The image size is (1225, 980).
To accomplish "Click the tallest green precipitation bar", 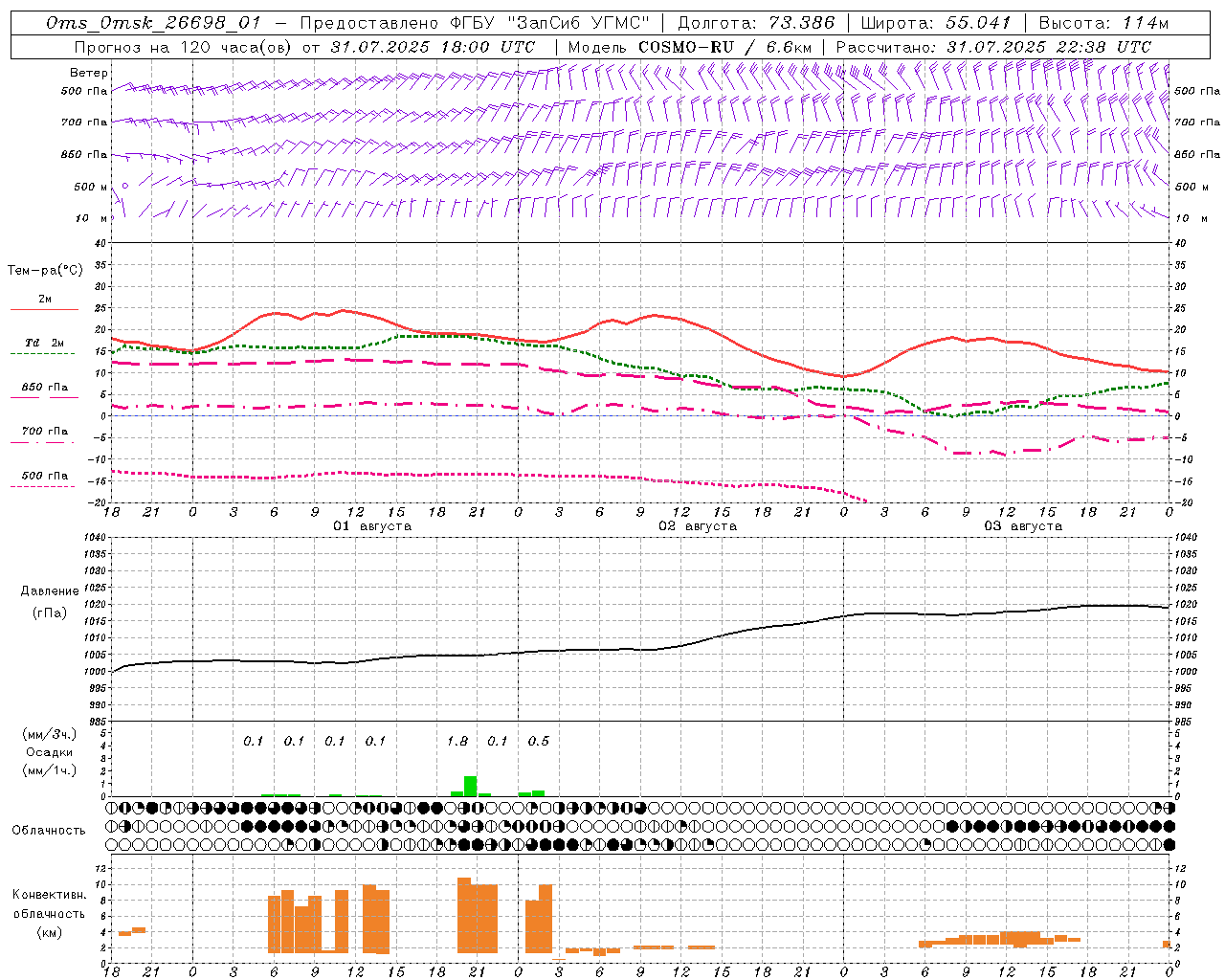I will point(470,786).
